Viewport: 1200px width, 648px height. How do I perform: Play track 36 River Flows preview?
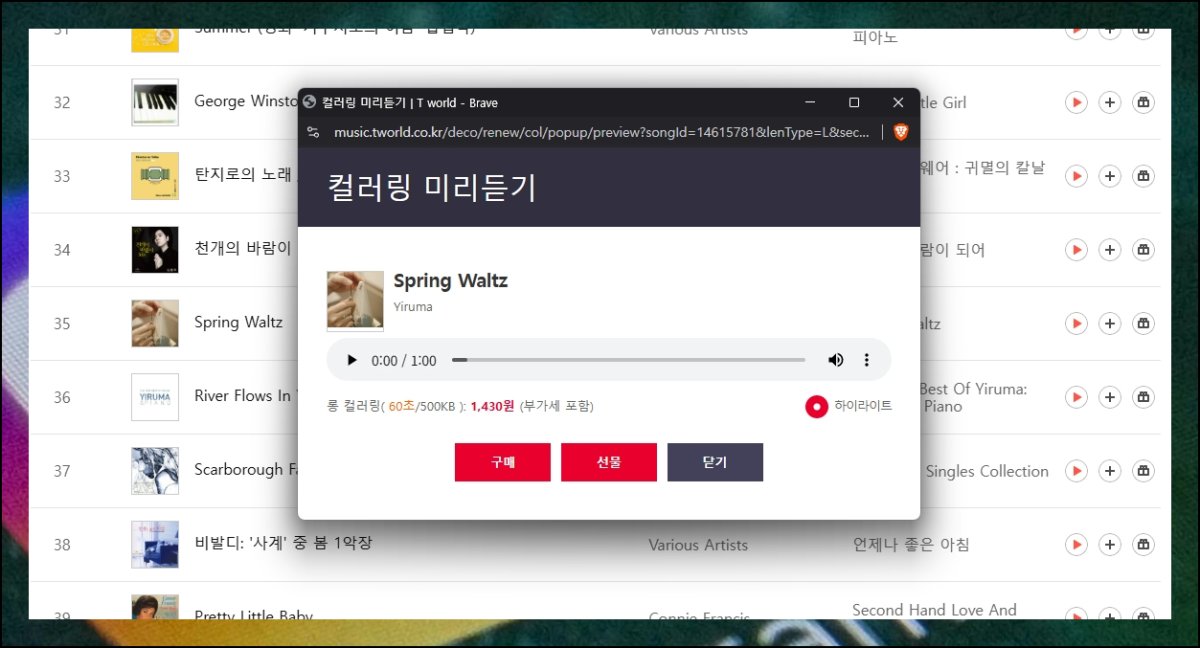(x=1076, y=397)
